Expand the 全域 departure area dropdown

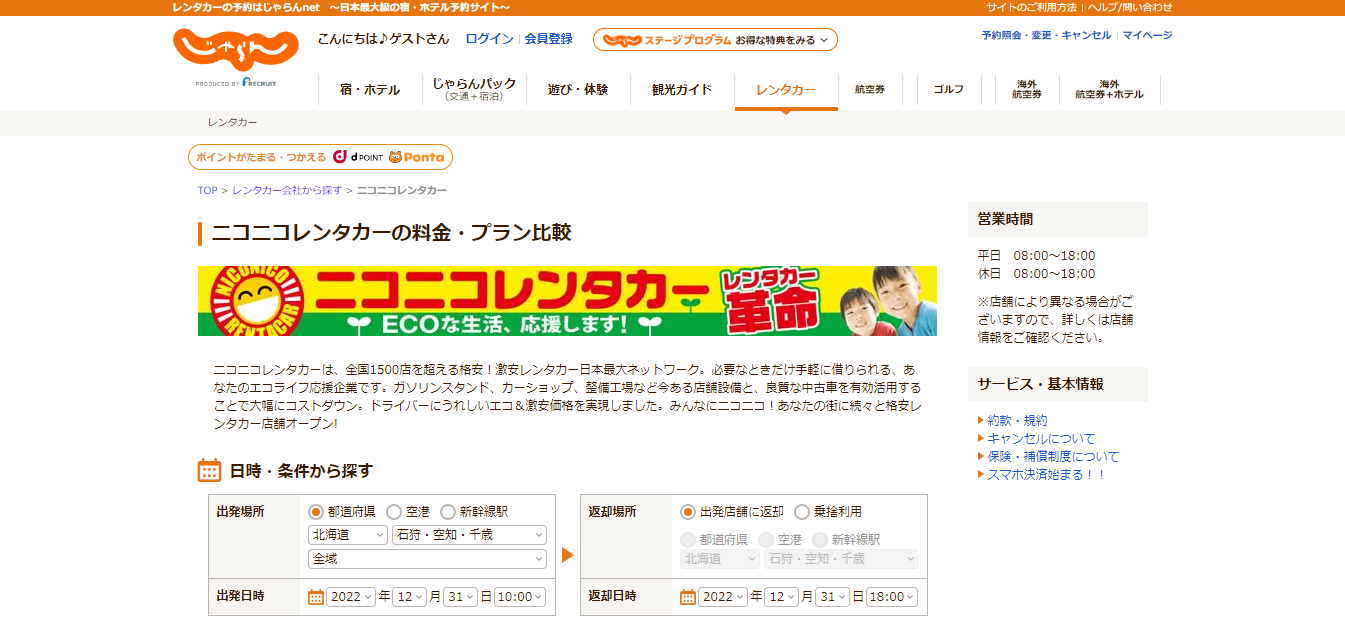coord(427,559)
